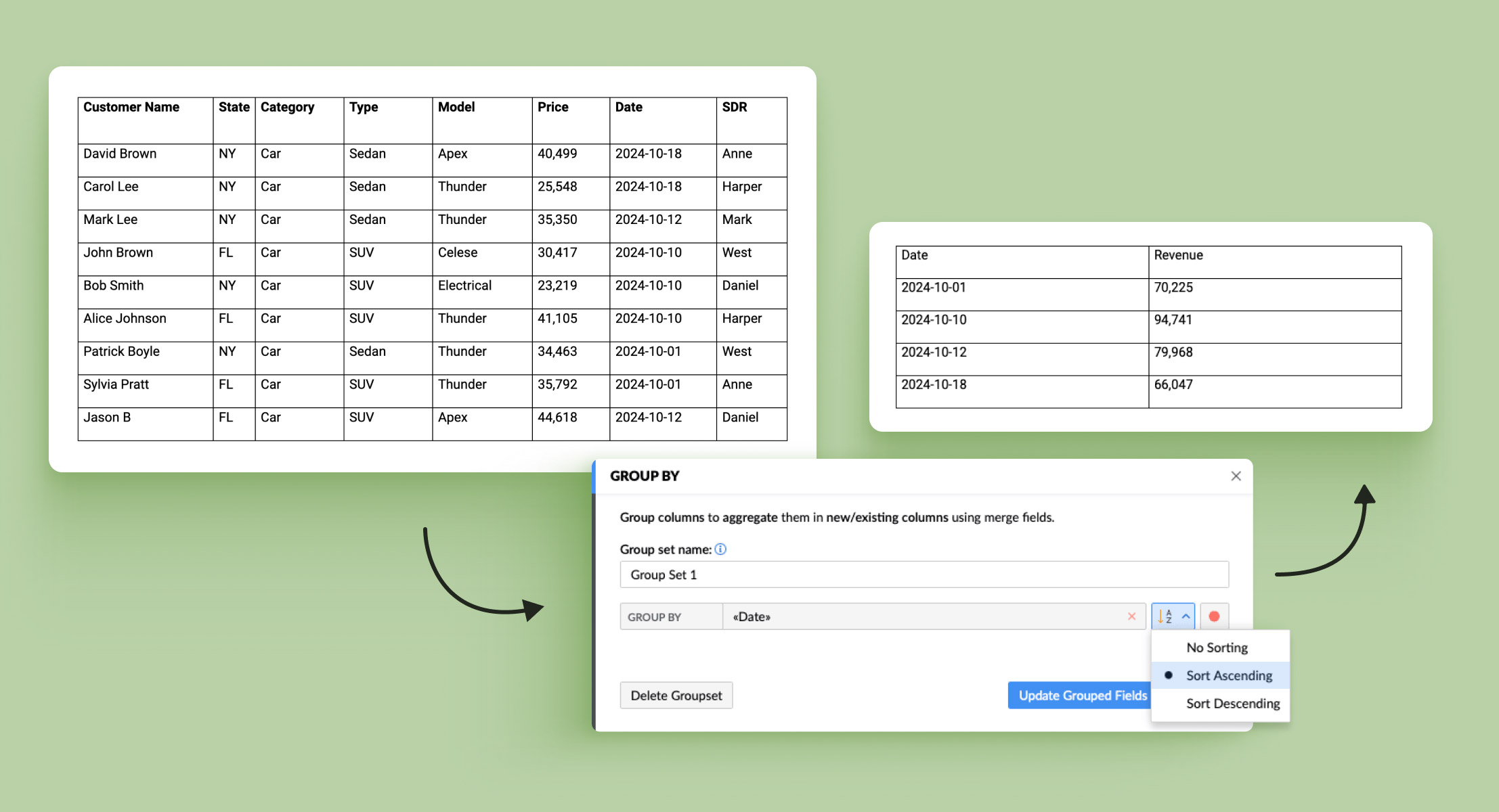Open the sort order A-Z dropdown

(x=1173, y=616)
